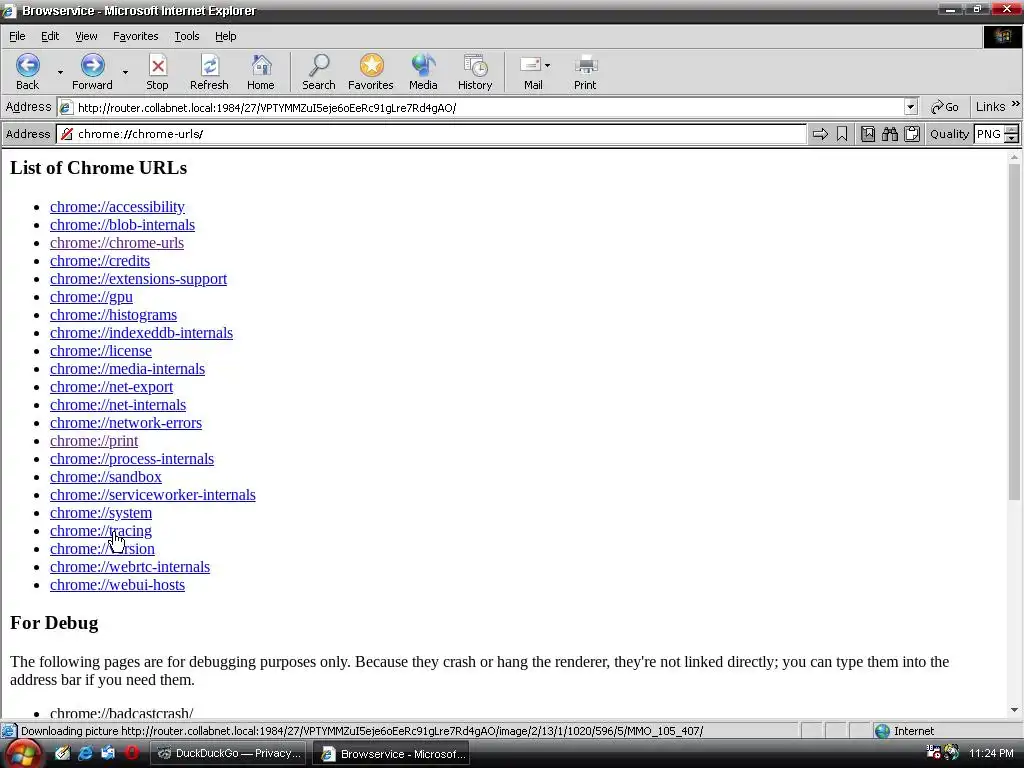This screenshot has height=768, width=1024.
Task: Switch to DuckDuckGo taskbar window
Action: coord(229,754)
